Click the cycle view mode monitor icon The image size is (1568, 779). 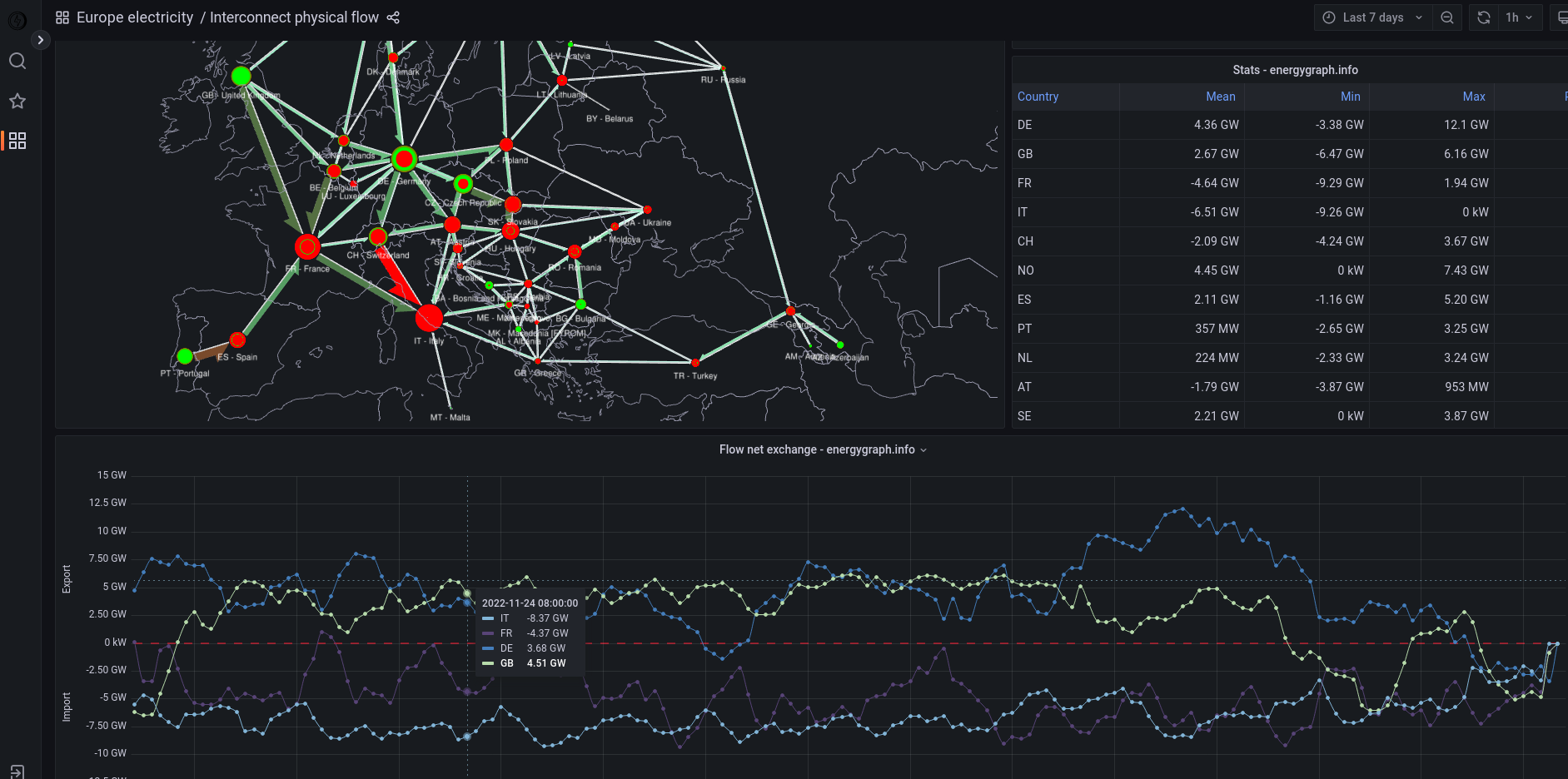pyautogui.click(x=1561, y=17)
